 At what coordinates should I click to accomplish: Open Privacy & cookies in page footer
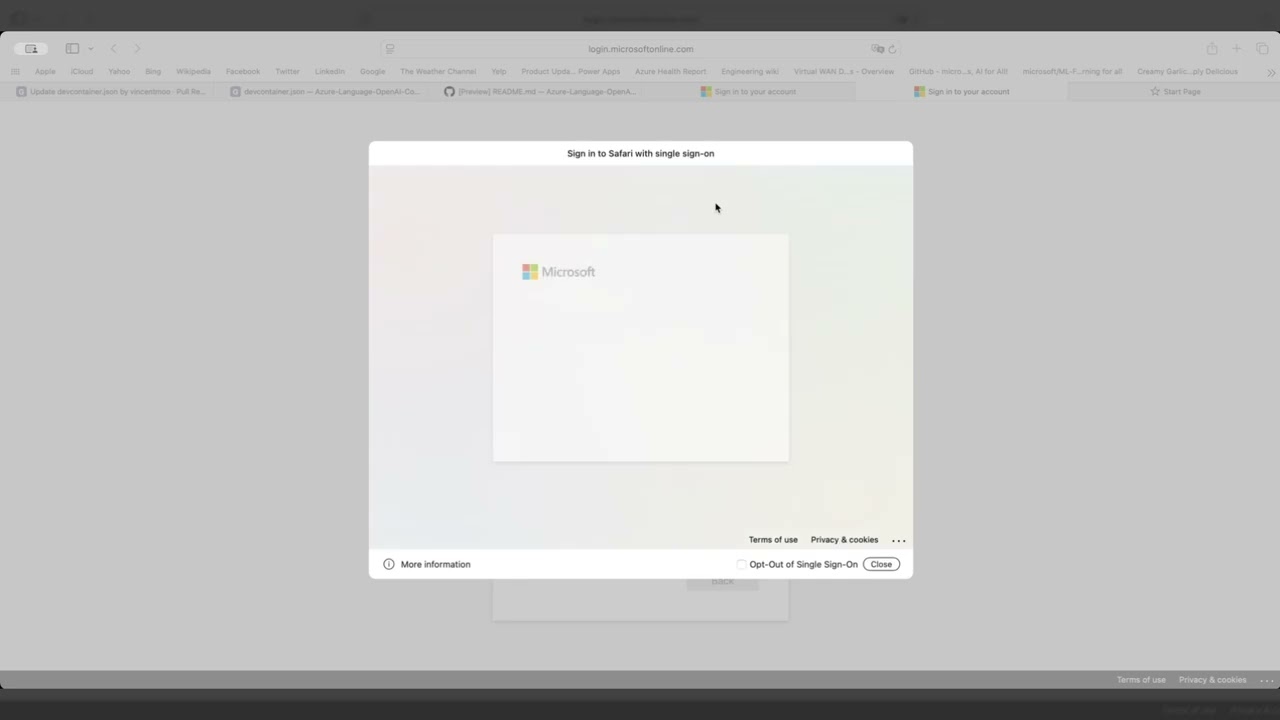click(x=1212, y=680)
